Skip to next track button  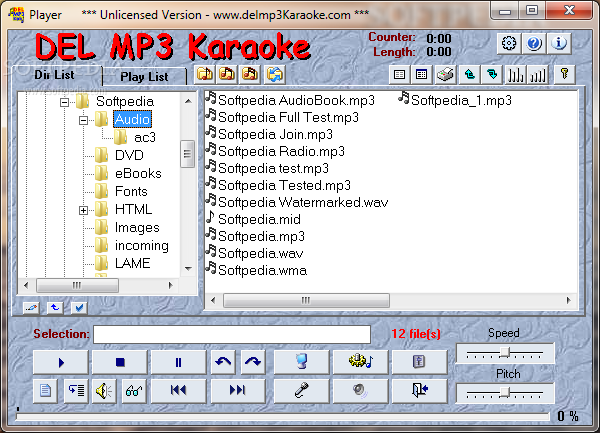coord(238,391)
